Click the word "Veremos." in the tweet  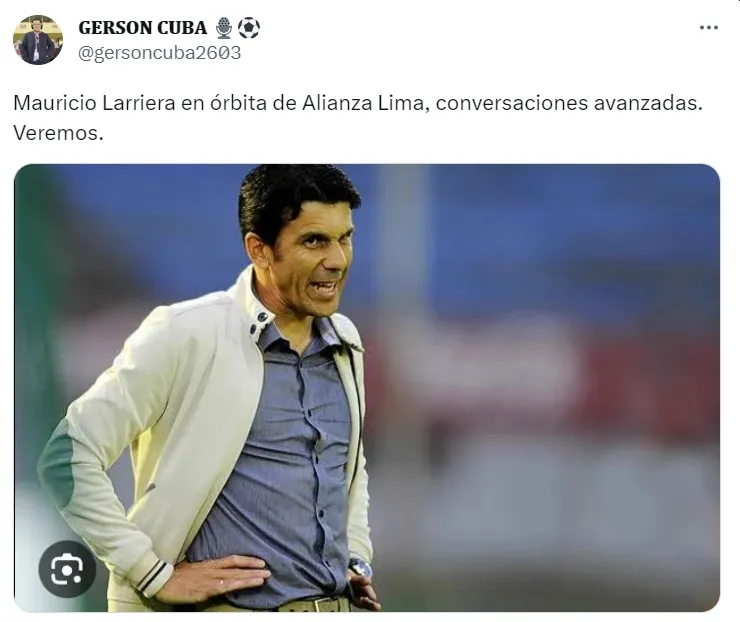(x=58, y=133)
